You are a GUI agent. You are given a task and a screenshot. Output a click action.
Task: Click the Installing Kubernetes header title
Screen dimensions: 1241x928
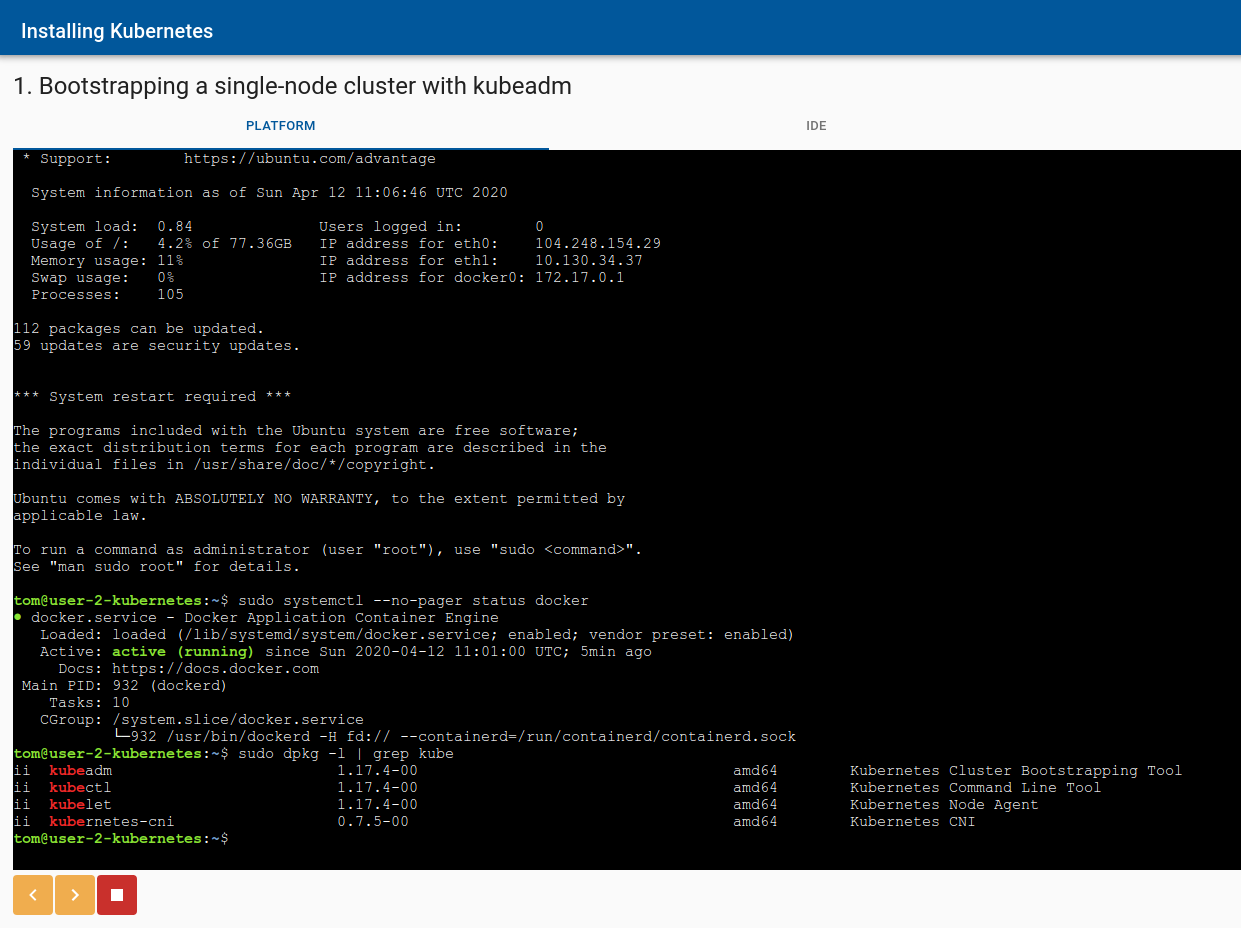tap(117, 31)
